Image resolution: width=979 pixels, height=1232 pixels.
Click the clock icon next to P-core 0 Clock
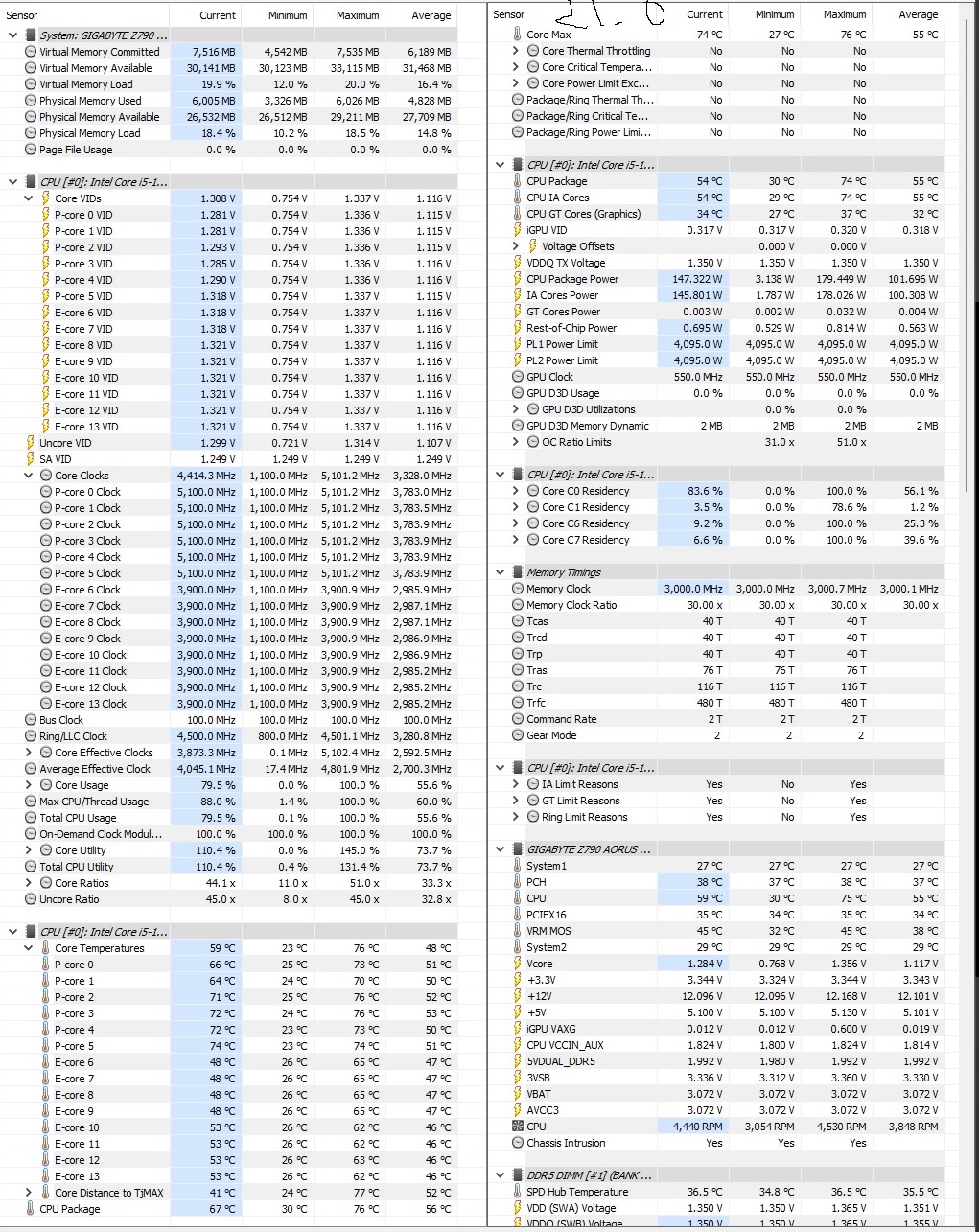46,492
